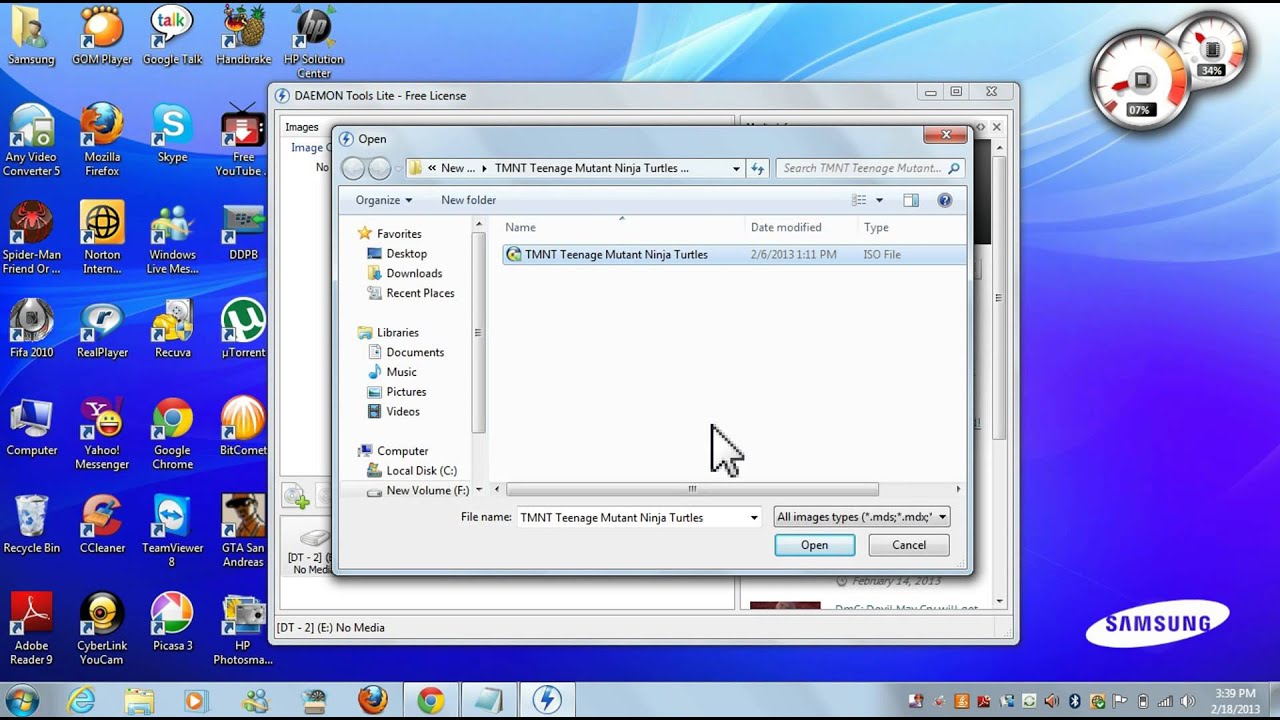Select the CCleaner desktop icon
Screen dimensions: 1280x720
[x=102, y=525]
